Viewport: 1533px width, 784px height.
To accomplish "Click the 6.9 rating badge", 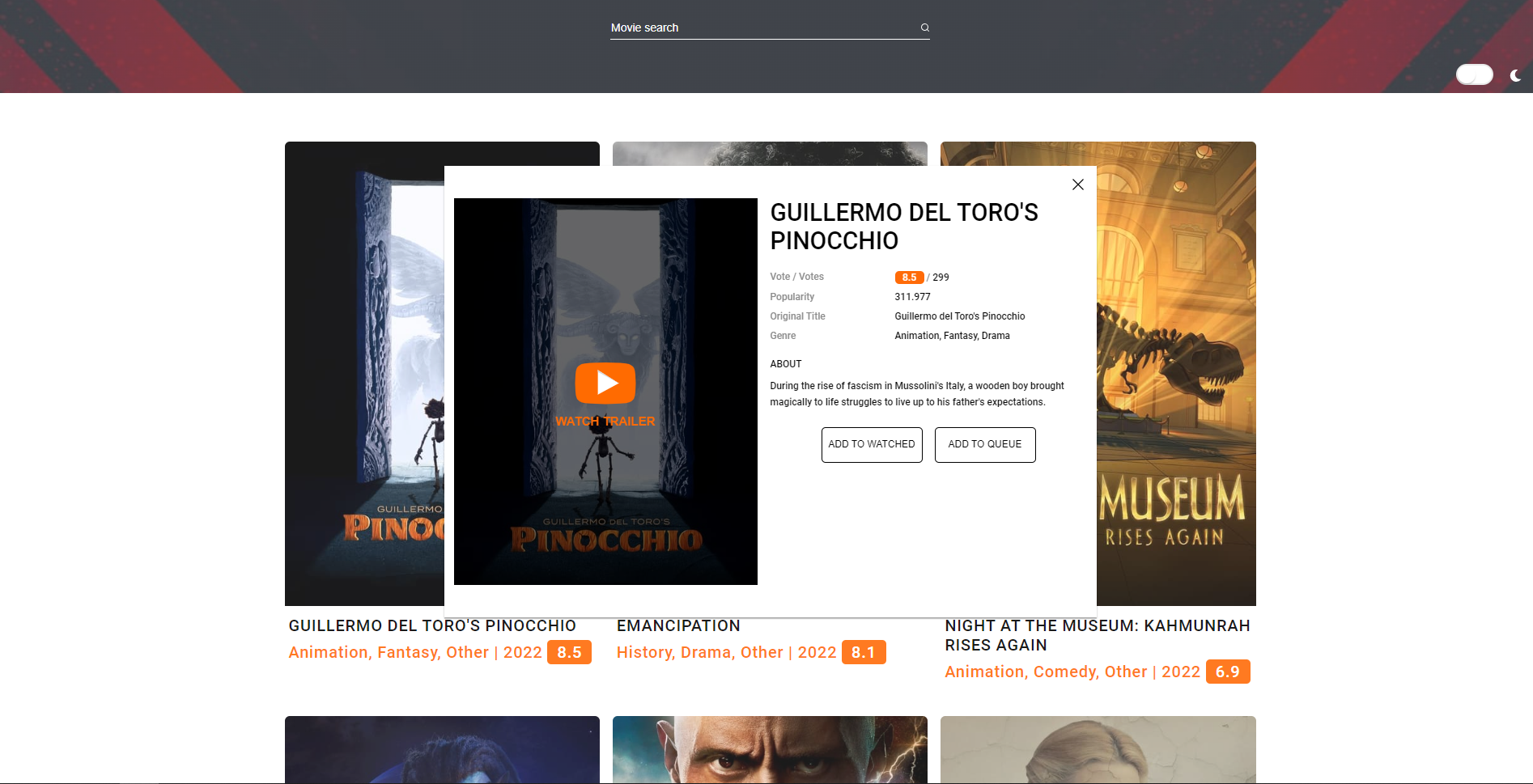I will pyautogui.click(x=1228, y=672).
